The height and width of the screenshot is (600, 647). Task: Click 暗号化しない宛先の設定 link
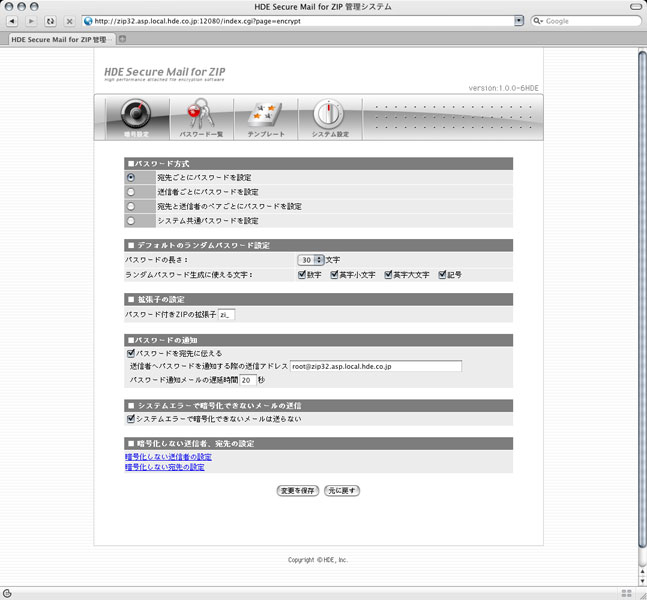(165, 467)
